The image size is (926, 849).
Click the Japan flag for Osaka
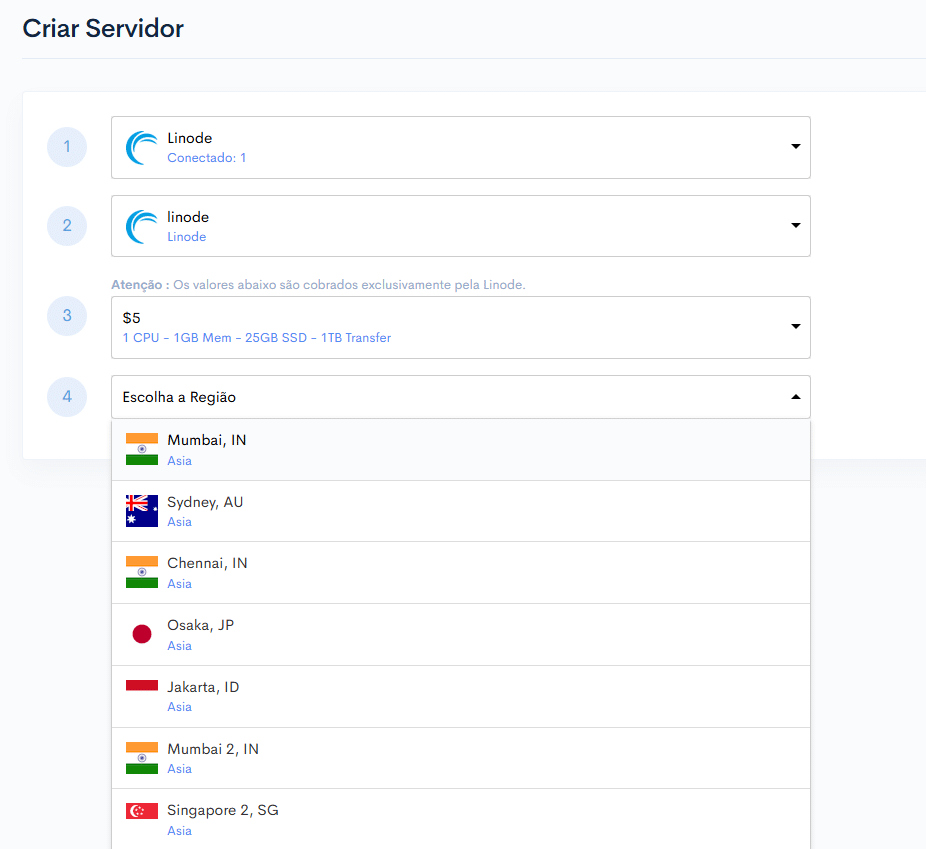point(142,634)
